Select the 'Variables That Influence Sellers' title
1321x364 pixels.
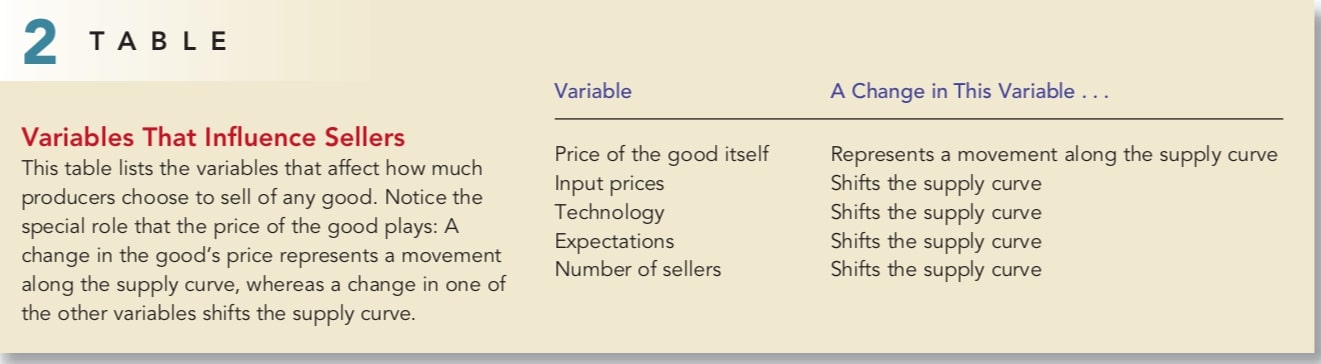[x=213, y=136]
